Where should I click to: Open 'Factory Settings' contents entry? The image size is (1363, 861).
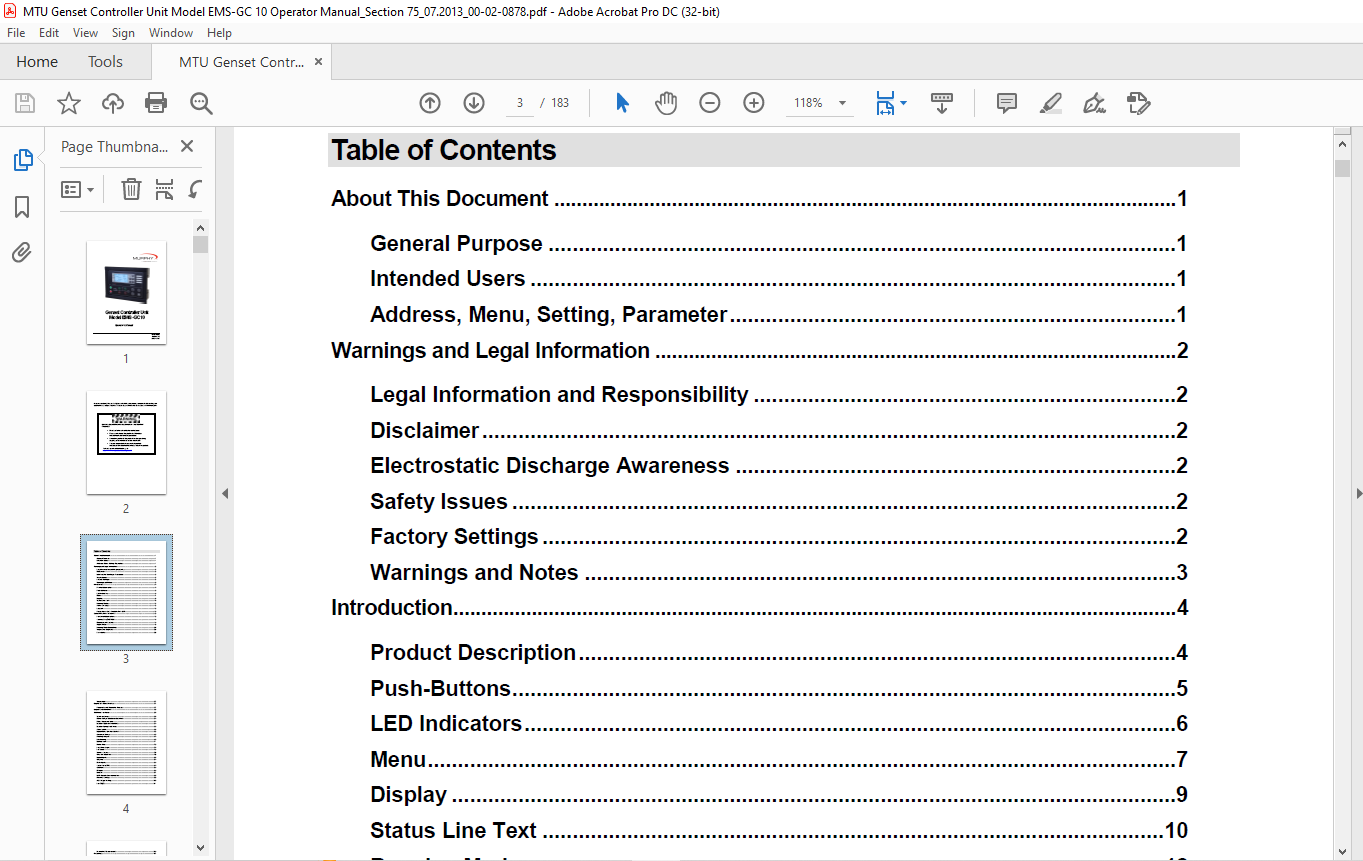coord(779,537)
